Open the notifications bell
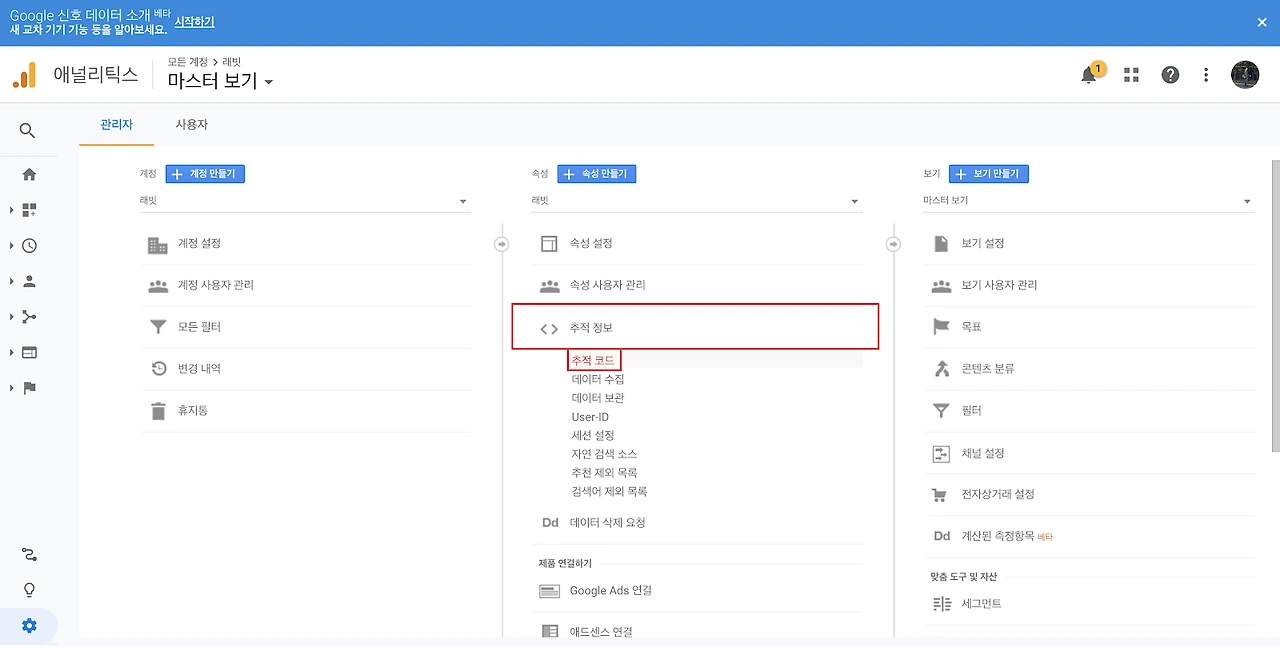1280x647 pixels. 1089,75
